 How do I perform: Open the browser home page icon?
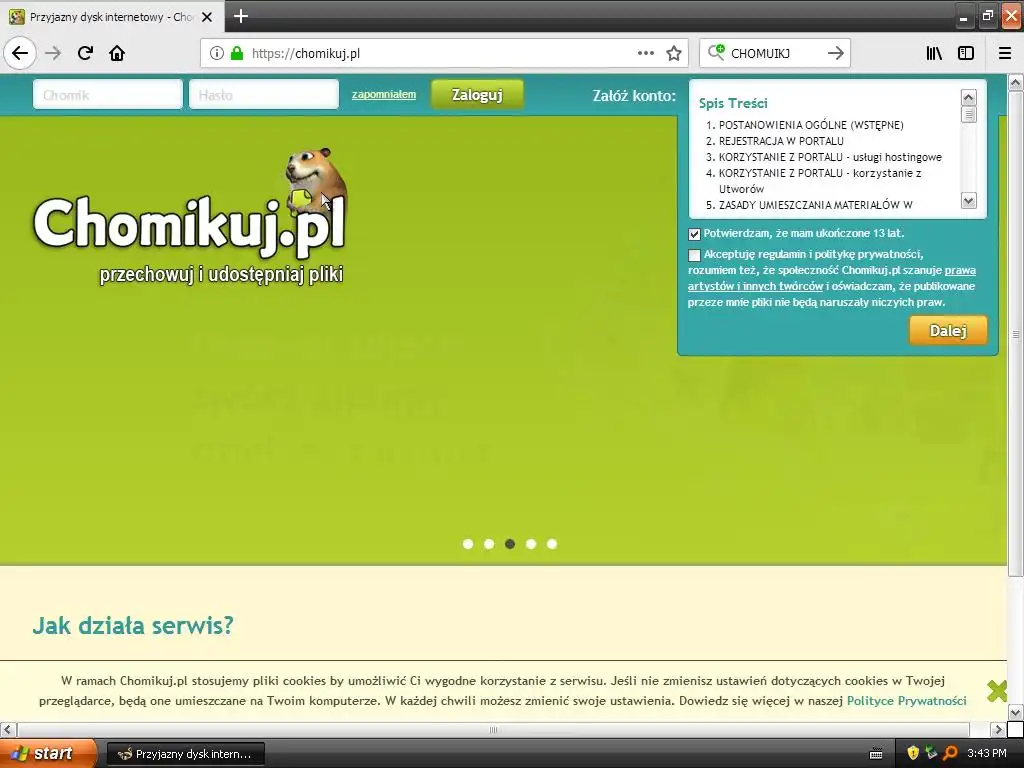pyautogui.click(x=117, y=54)
